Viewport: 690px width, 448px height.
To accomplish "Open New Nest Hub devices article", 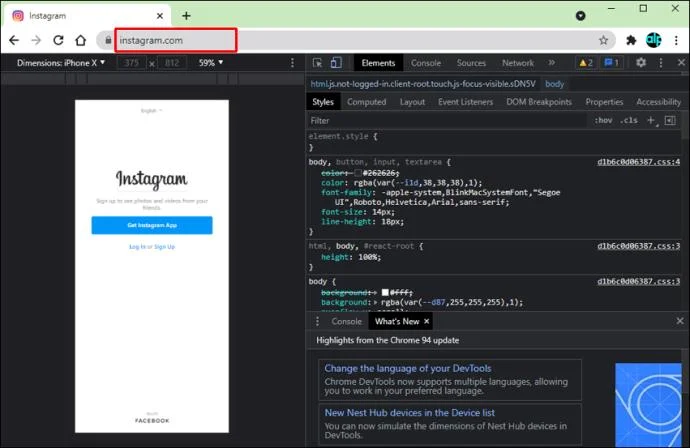I will [x=409, y=413].
